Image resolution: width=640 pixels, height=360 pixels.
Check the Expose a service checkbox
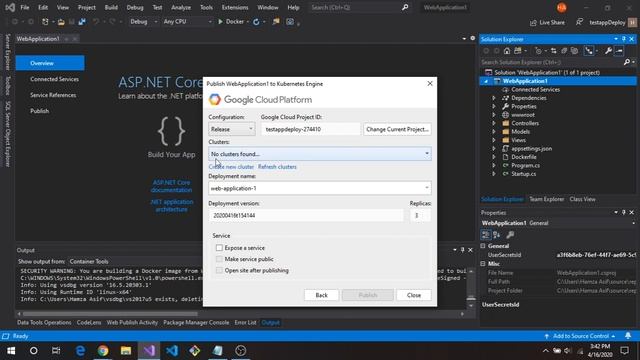coord(219,248)
